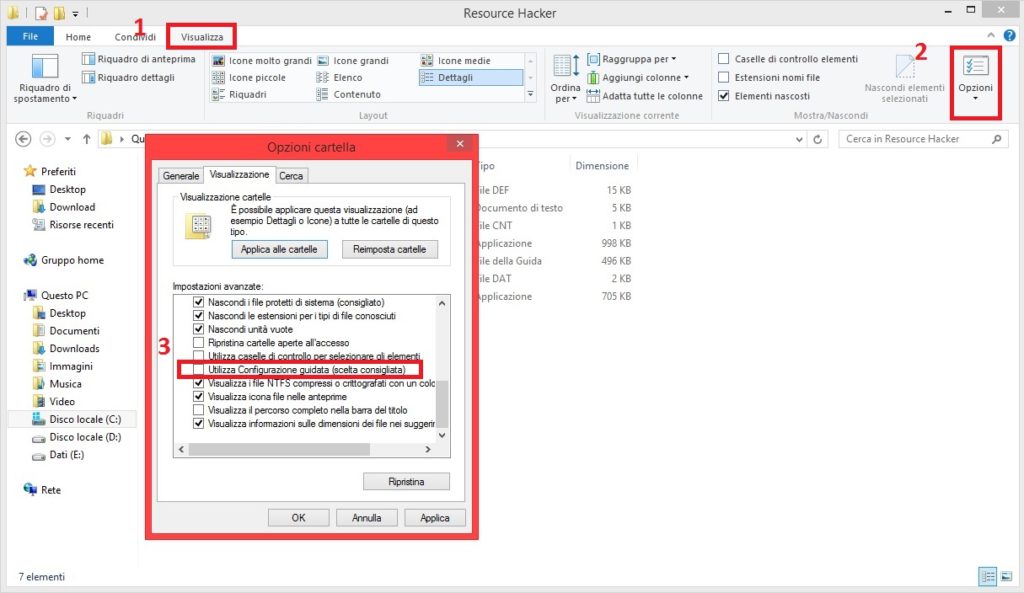Open the Riquadro di spostamento pane menu
This screenshot has height=593, width=1024.
pyautogui.click(x=46, y=76)
